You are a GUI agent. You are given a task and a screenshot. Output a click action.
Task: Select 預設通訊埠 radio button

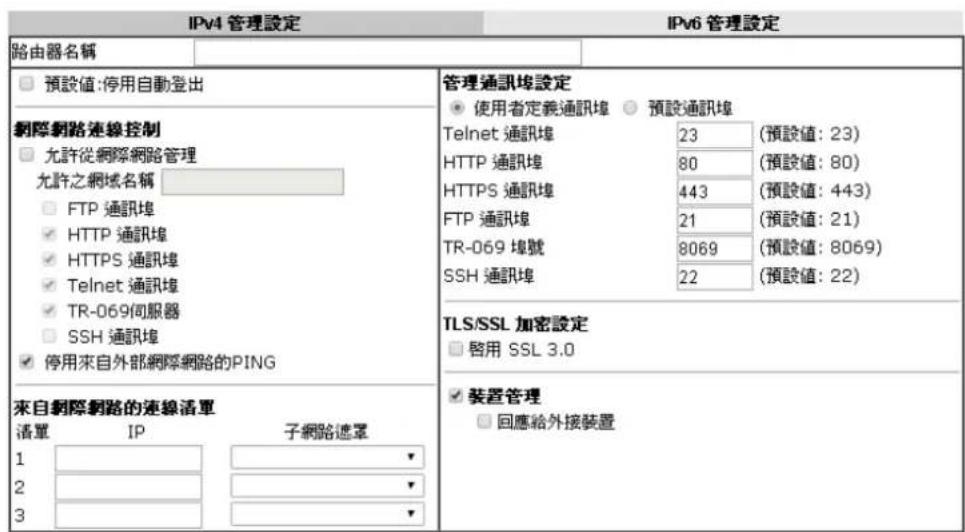click(x=630, y=108)
